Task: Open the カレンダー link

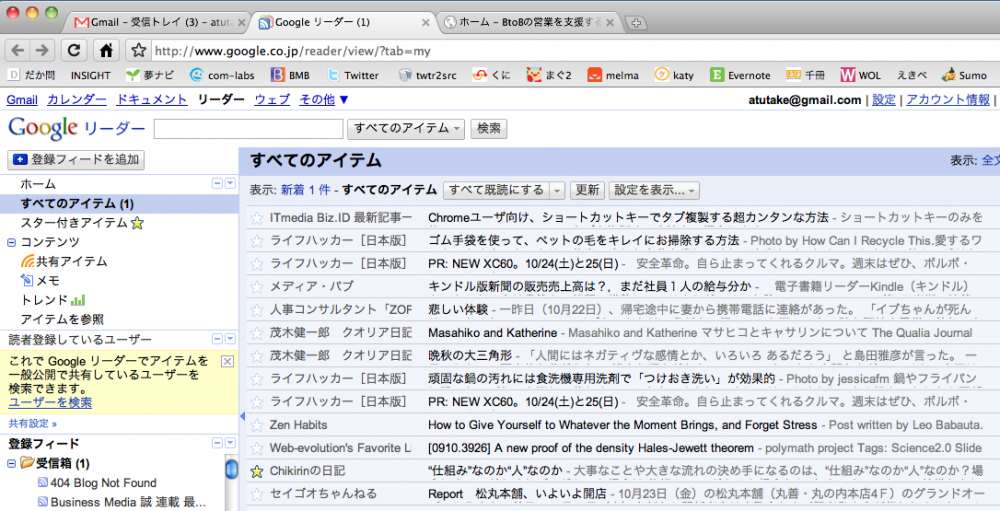Action: click(x=77, y=100)
